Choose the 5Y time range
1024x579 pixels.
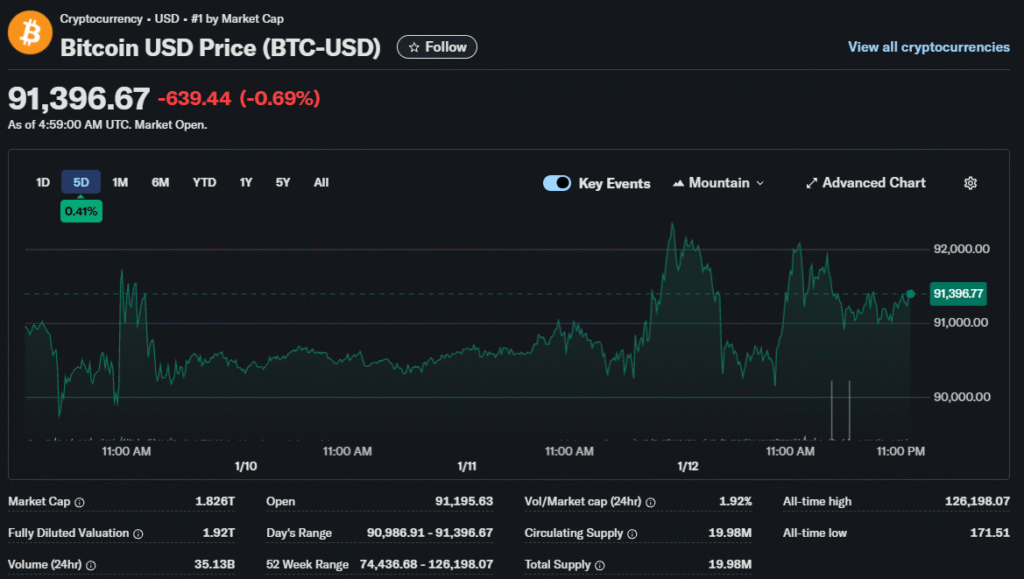pyautogui.click(x=283, y=182)
